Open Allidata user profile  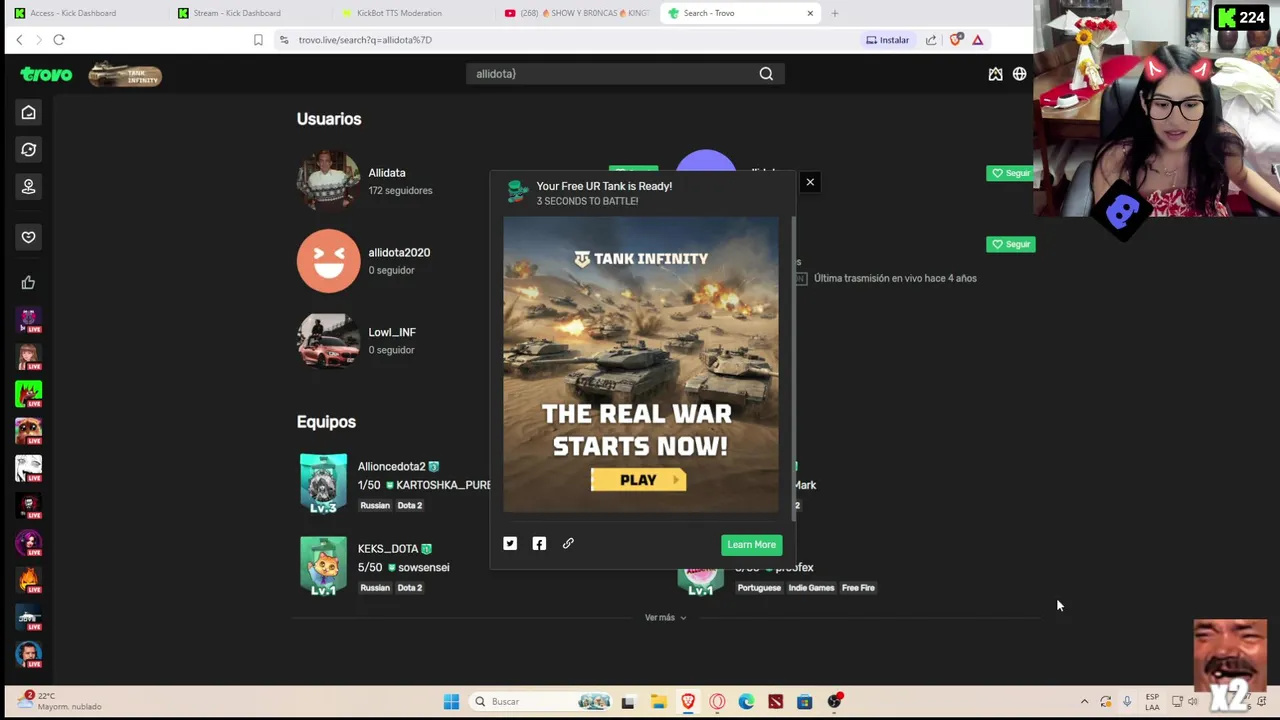tap(386, 173)
